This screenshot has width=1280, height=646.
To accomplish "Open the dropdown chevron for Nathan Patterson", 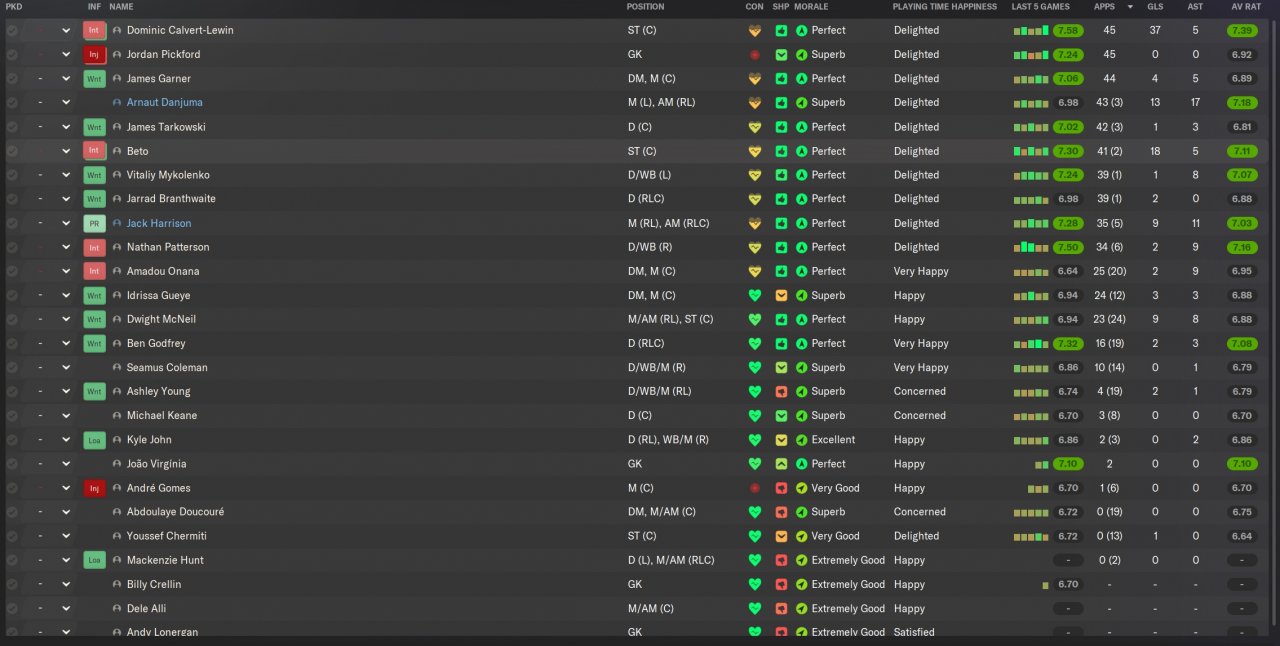I will (x=66, y=247).
